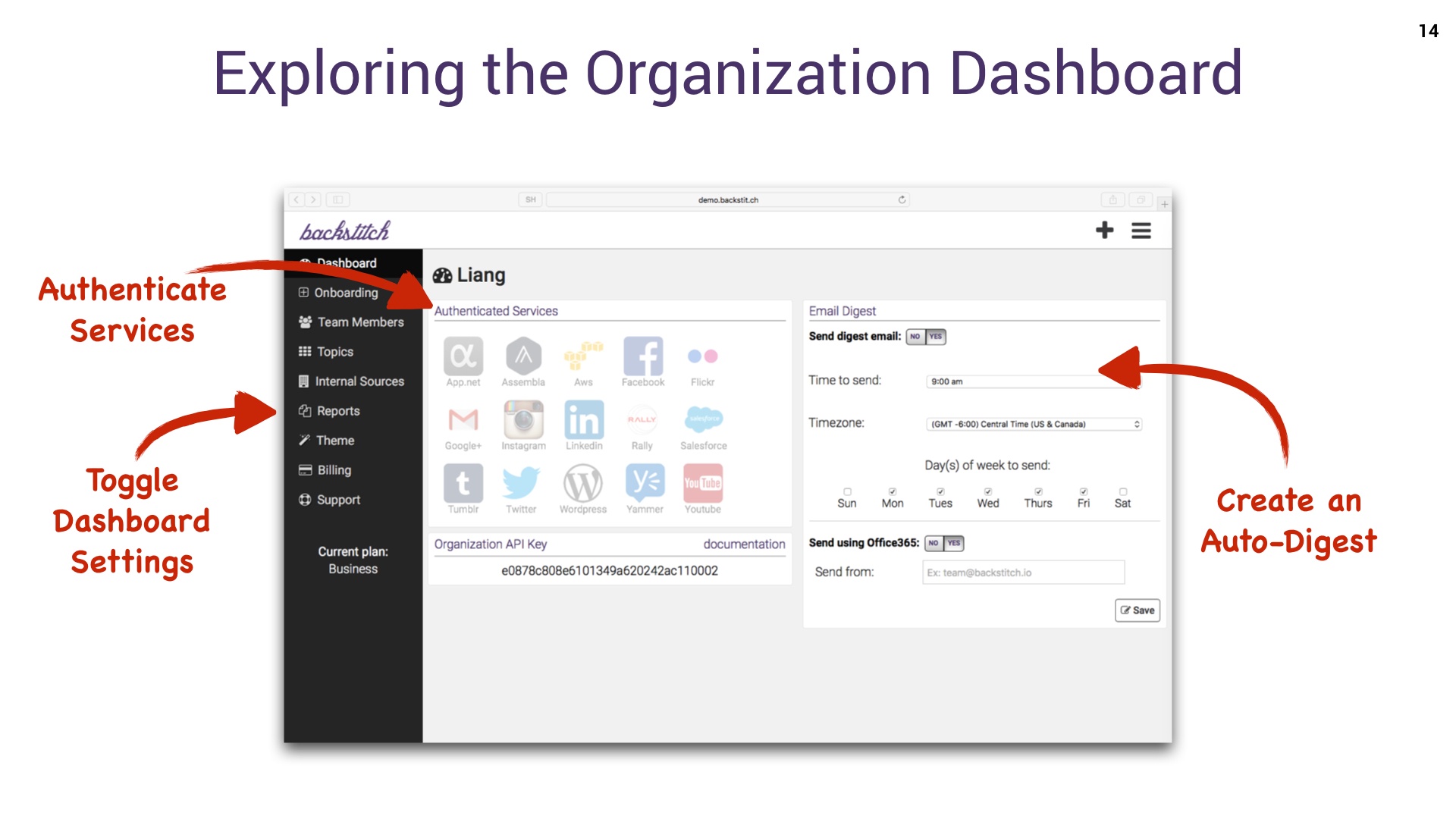Click the Save button

1137,609
